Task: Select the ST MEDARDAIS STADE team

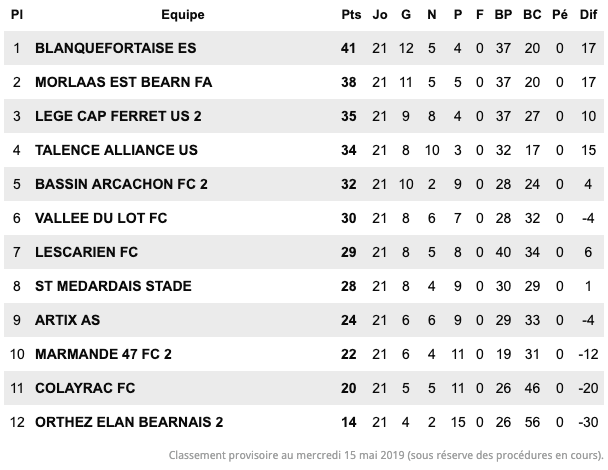Action: (x=113, y=286)
